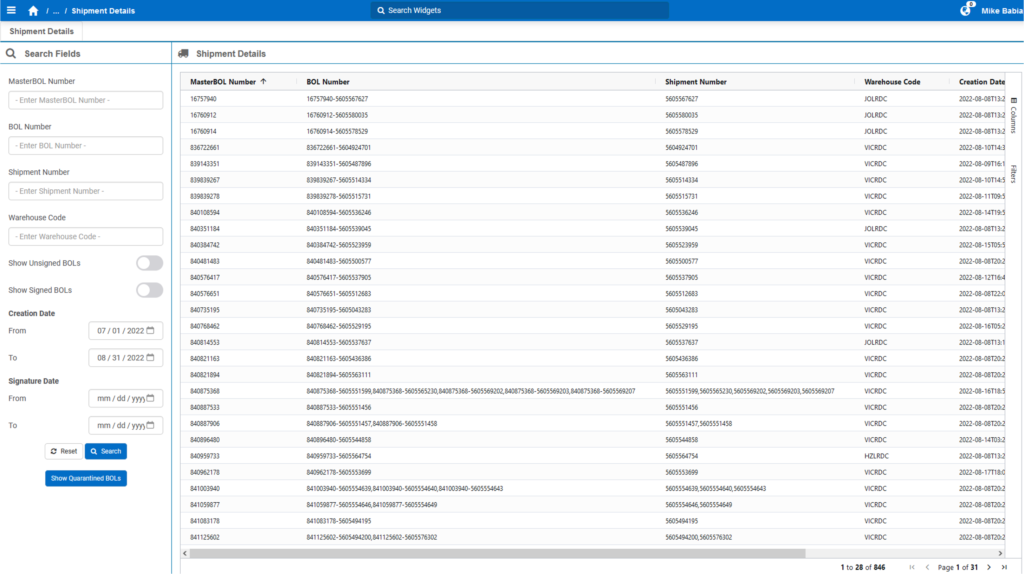Screen dimensions: 1024x574
Task: Open the hamburger menu icon
Action: click(11, 10)
